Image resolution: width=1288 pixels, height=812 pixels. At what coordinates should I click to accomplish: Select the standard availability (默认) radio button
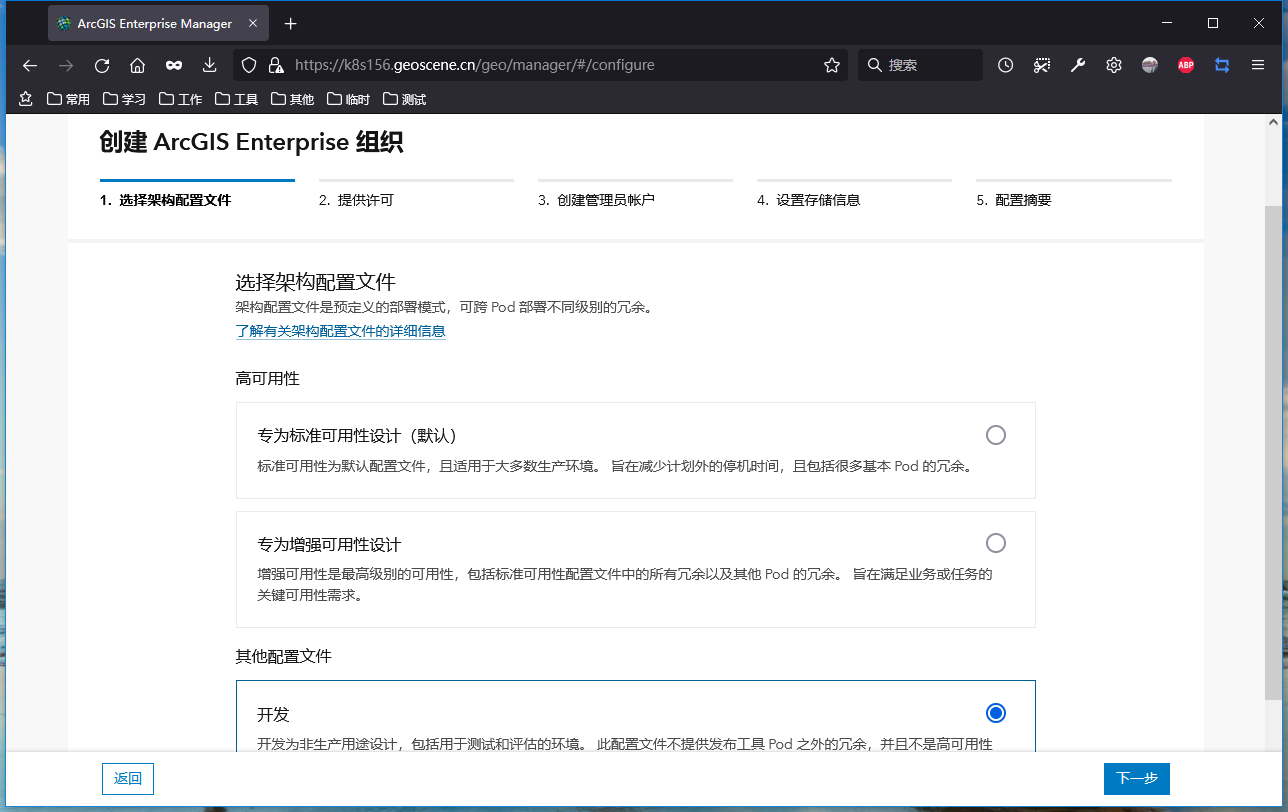tap(996, 435)
